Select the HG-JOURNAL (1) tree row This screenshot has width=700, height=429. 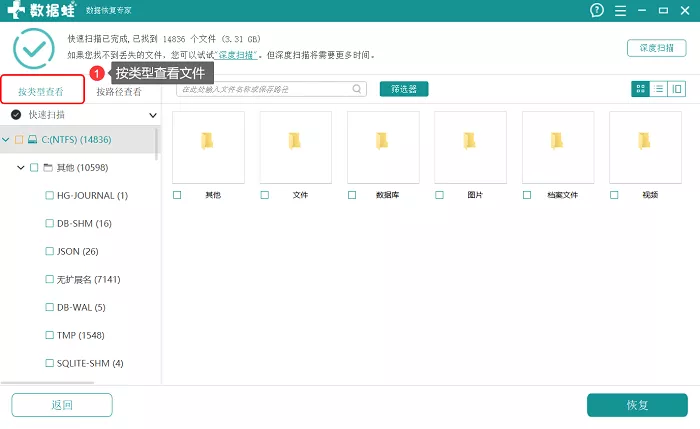pyautogui.click(x=80, y=196)
